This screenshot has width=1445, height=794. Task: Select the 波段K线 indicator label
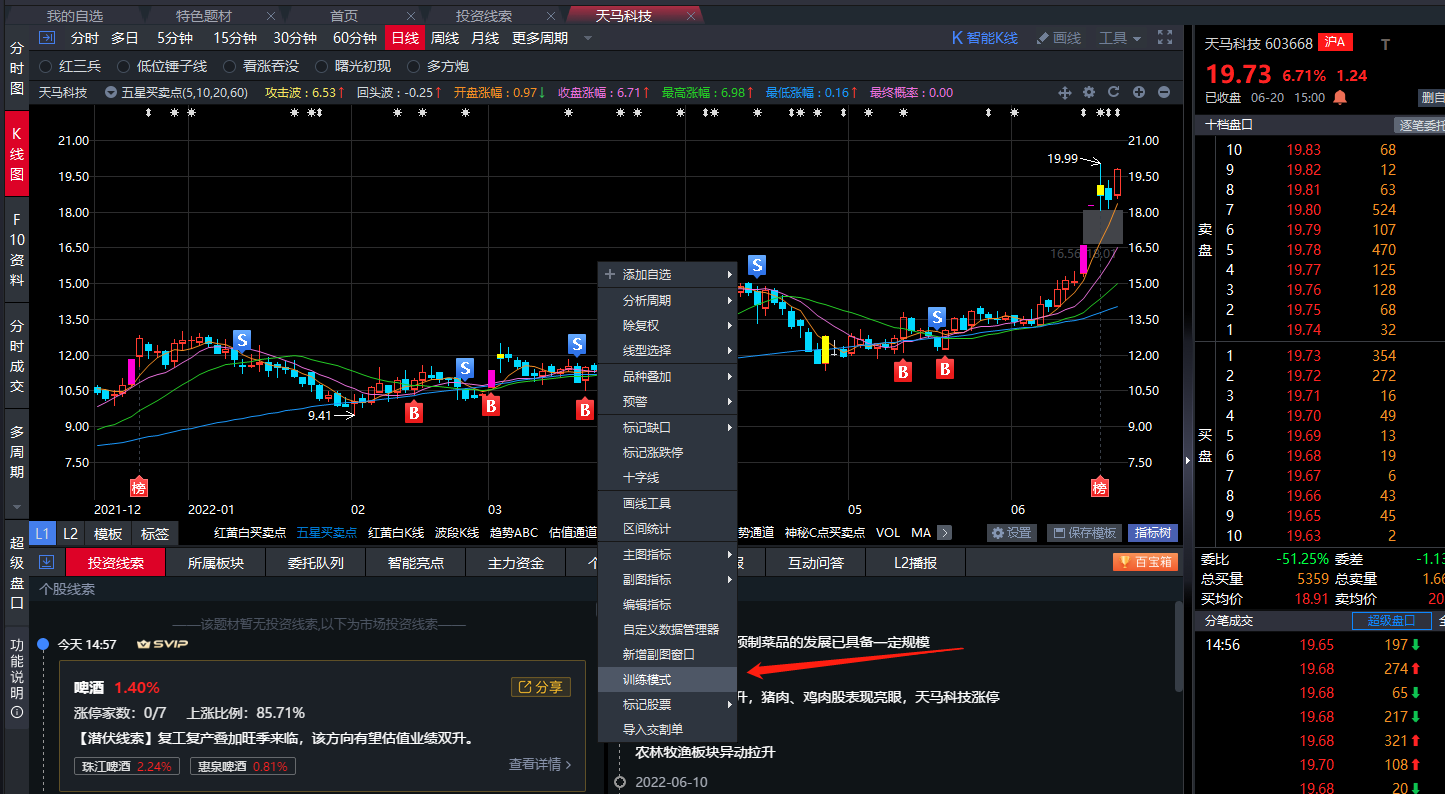pyautogui.click(x=457, y=533)
